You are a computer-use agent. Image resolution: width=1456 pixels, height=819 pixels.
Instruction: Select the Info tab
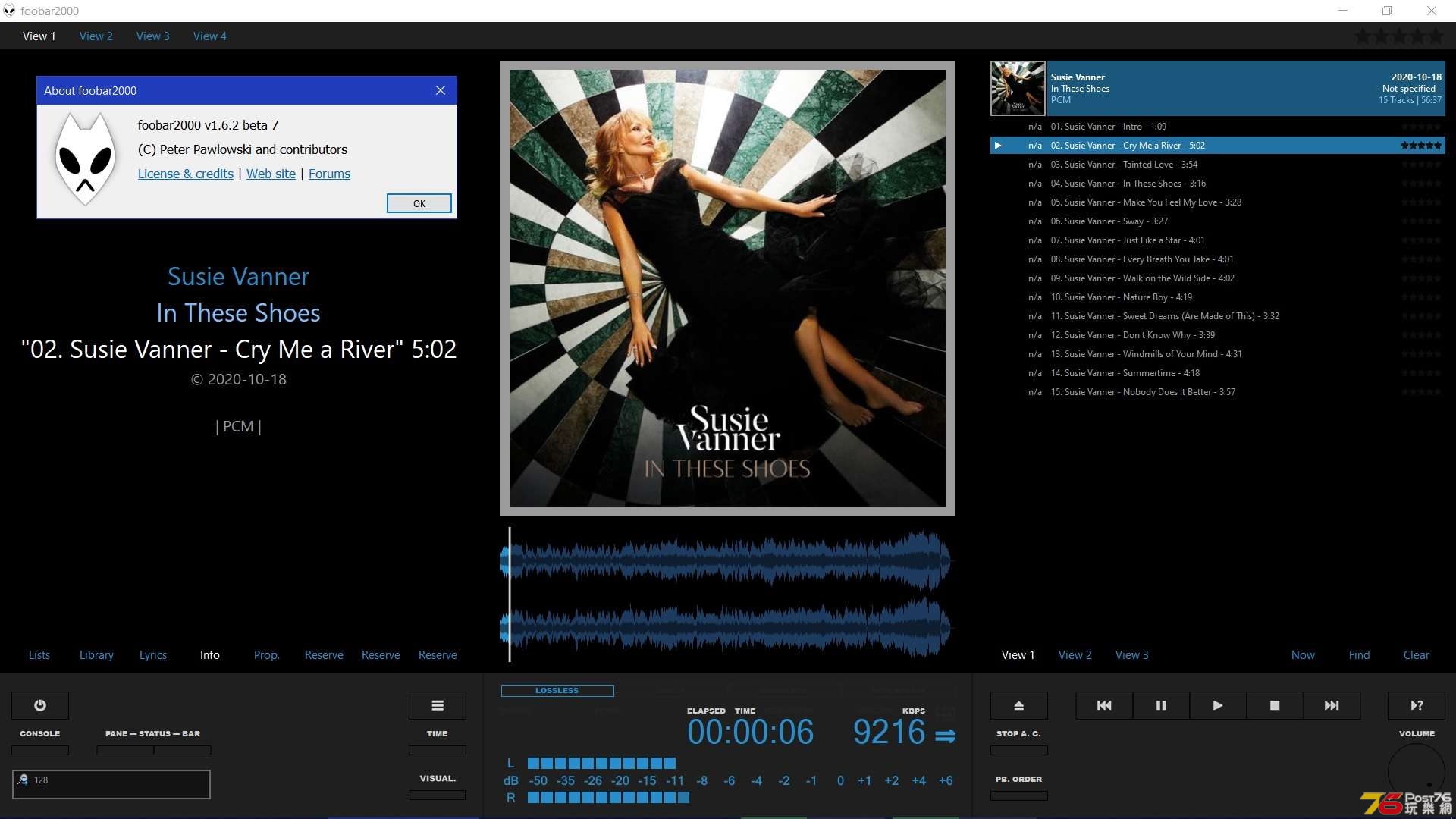click(x=210, y=655)
